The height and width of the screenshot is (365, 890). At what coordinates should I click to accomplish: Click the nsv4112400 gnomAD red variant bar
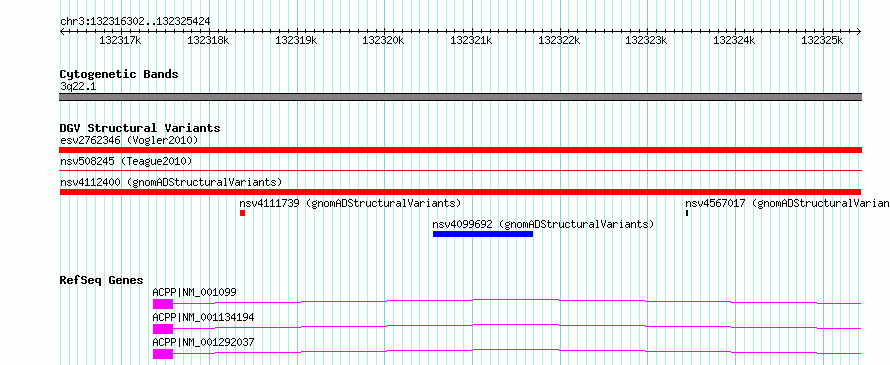click(460, 192)
